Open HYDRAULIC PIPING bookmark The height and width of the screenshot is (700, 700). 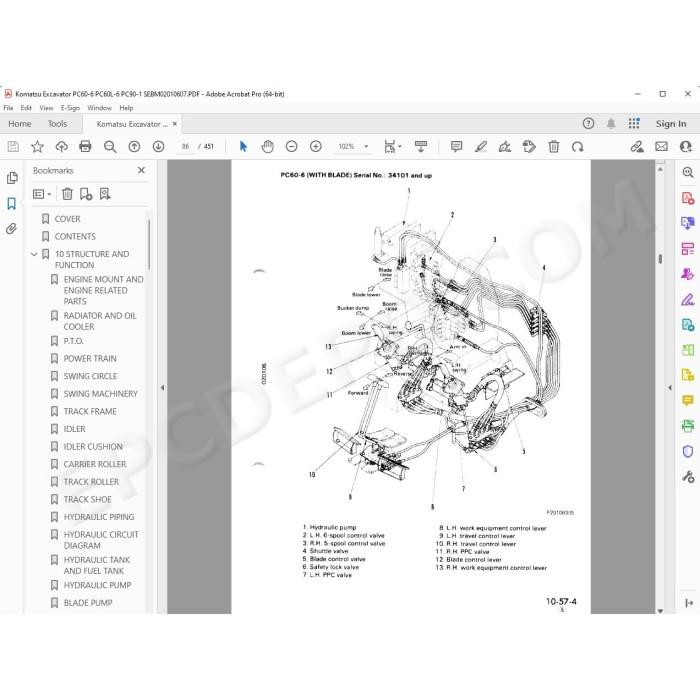(x=99, y=517)
